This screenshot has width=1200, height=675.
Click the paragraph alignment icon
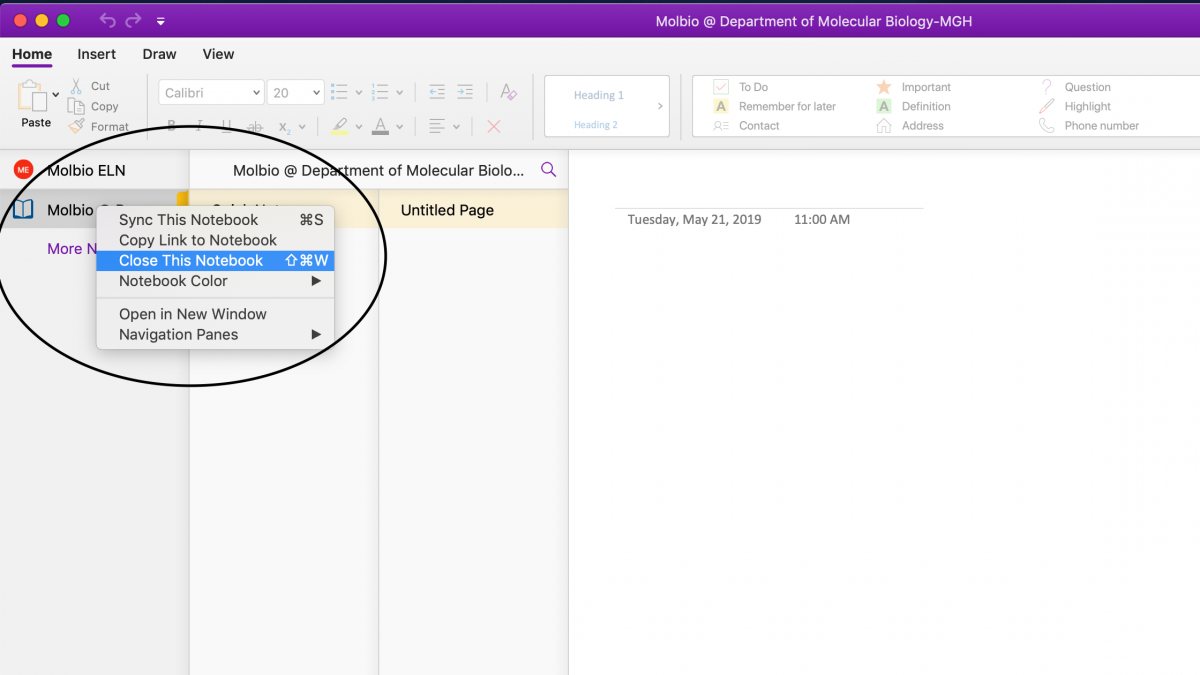click(436, 126)
